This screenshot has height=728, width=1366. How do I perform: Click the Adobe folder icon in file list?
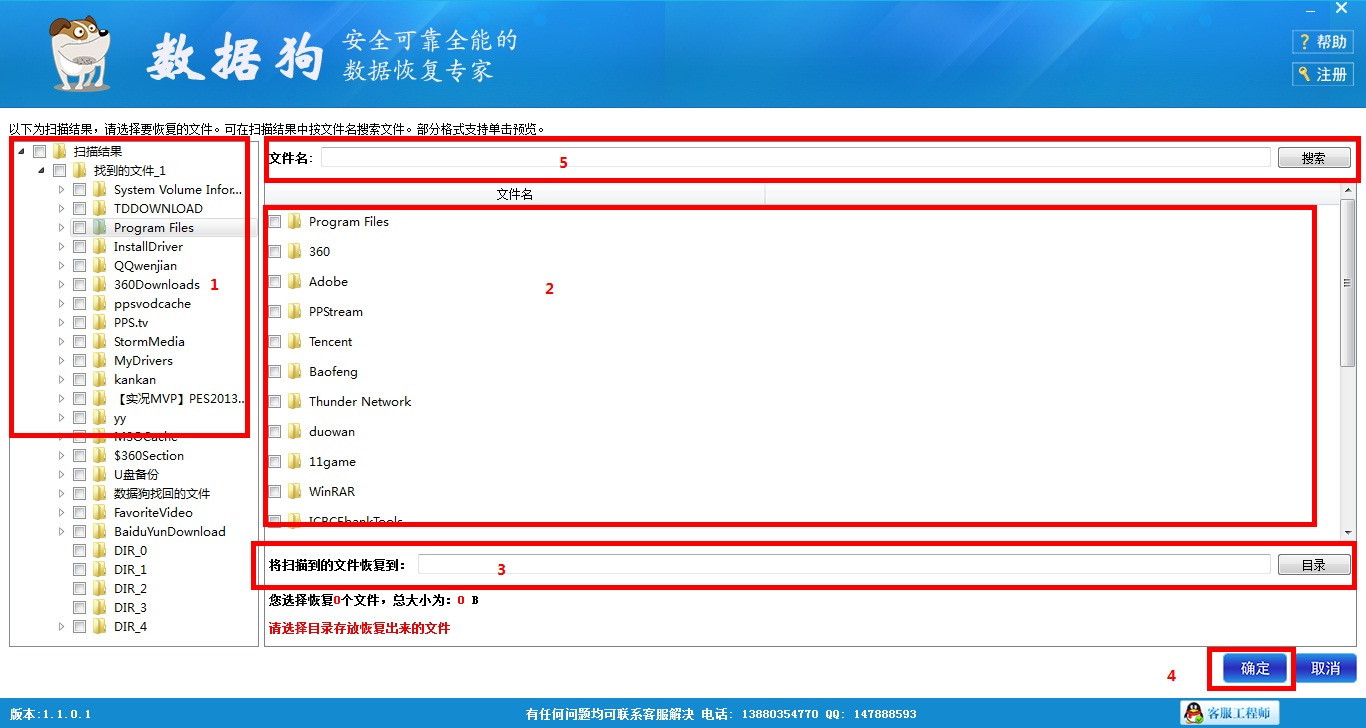click(x=294, y=281)
